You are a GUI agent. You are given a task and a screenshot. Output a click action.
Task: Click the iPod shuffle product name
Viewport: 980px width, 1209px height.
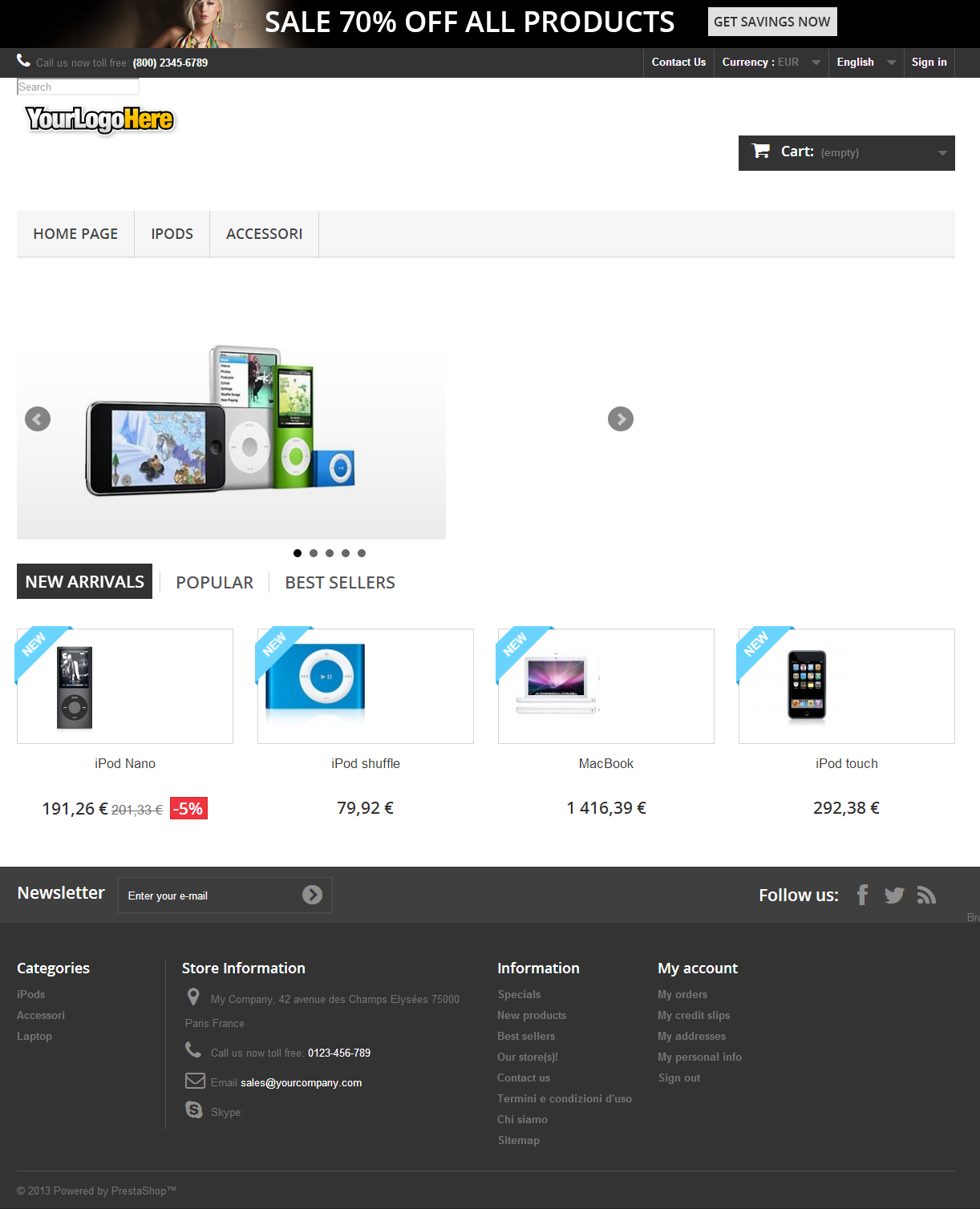click(366, 764)
